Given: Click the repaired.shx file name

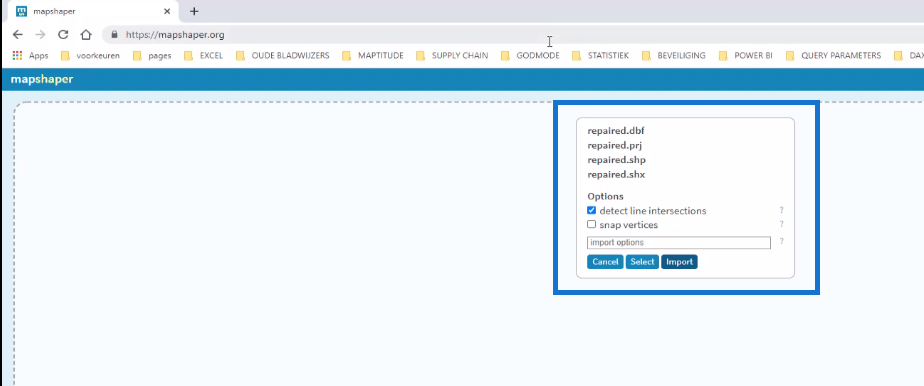Looking at the screenshot, I should tap(616, 174).
